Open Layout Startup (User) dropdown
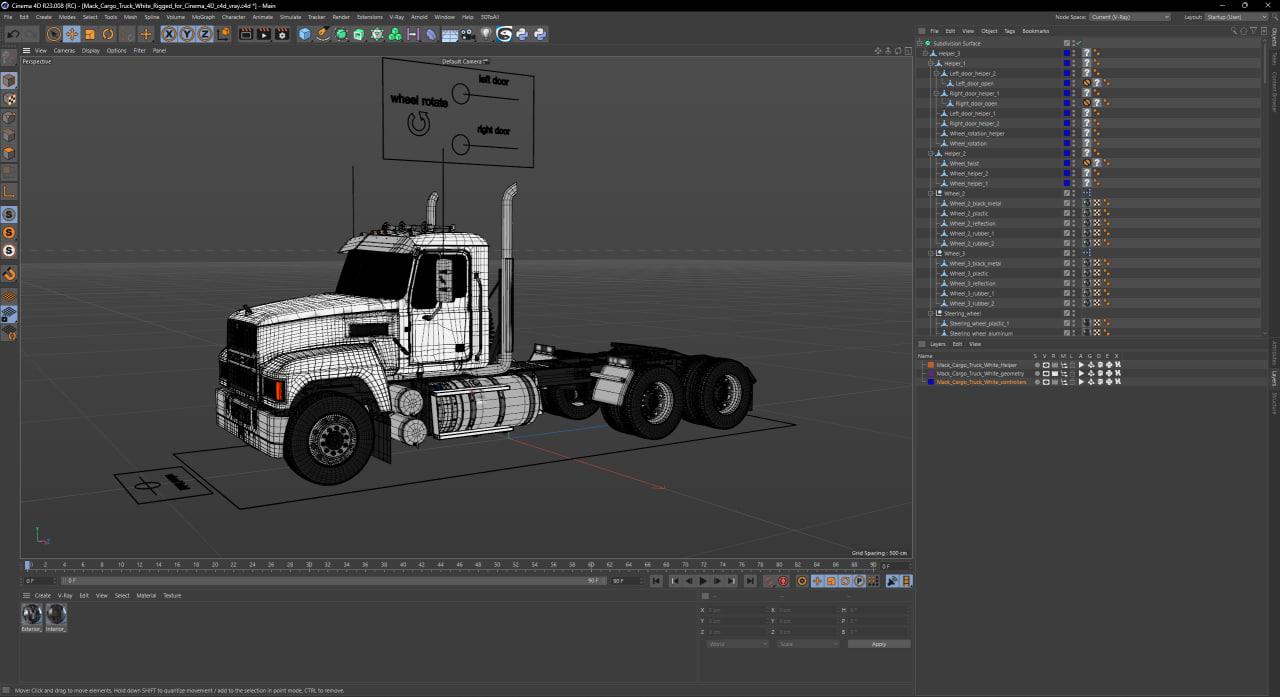The width and height of the screenshot is (1280, 697). coord(1238,17)
